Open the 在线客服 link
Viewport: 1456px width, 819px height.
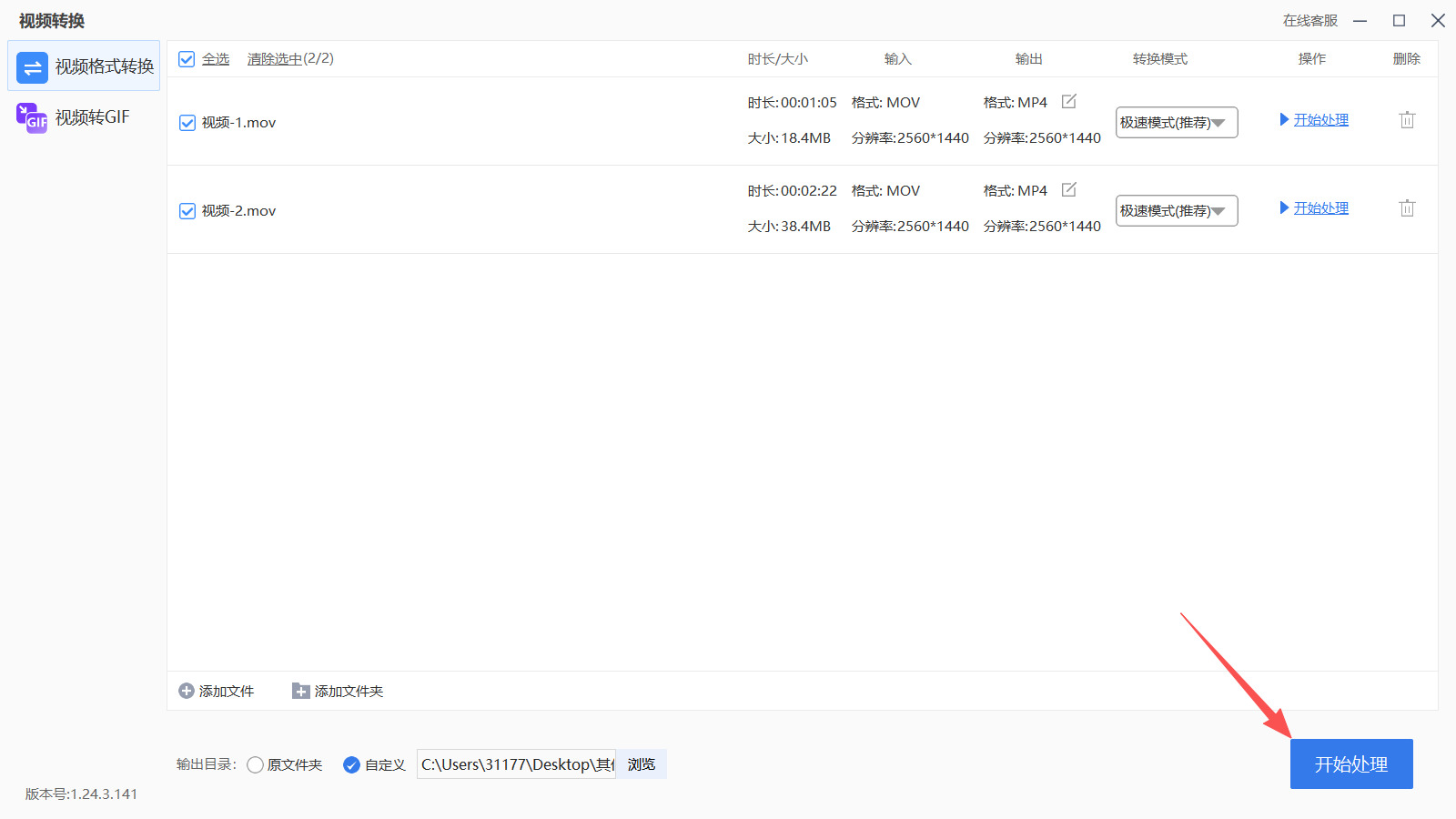pos(1310,21)
